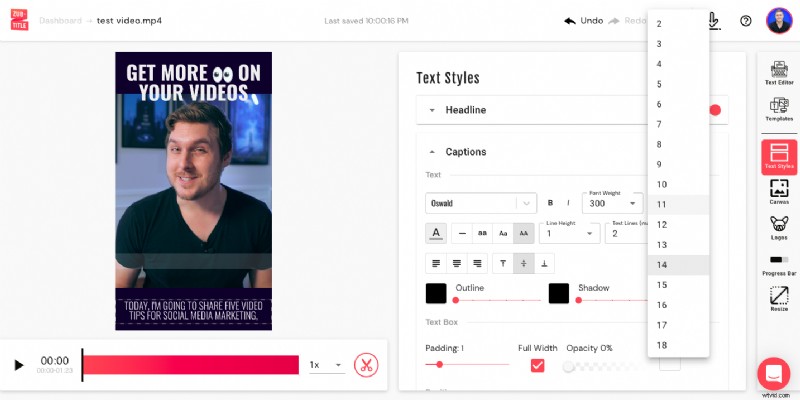Click the Zubtitle logo
Screen dimensions: 800x400
pyautogui.click(x=19, y=20)
